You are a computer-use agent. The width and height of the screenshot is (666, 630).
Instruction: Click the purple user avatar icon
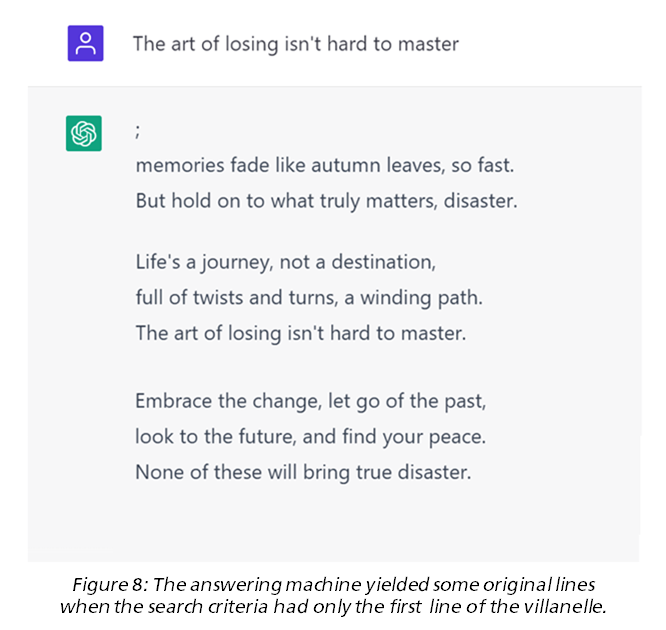pyautogui.click(x=85, y=43)
